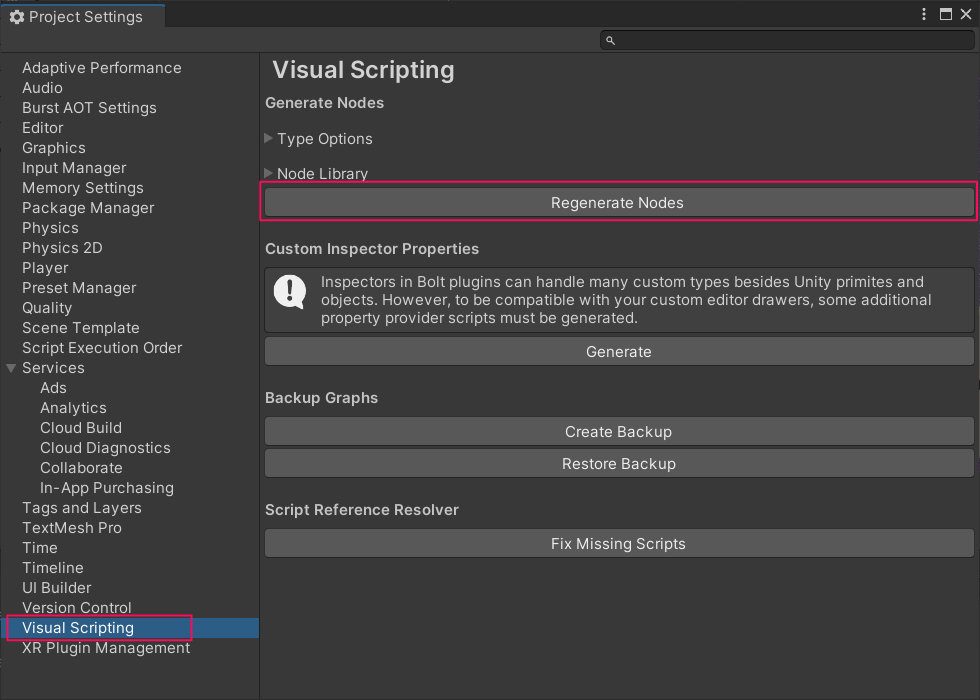Open the Player settings category
Viewport: 980px width, 700px height.
45,268
